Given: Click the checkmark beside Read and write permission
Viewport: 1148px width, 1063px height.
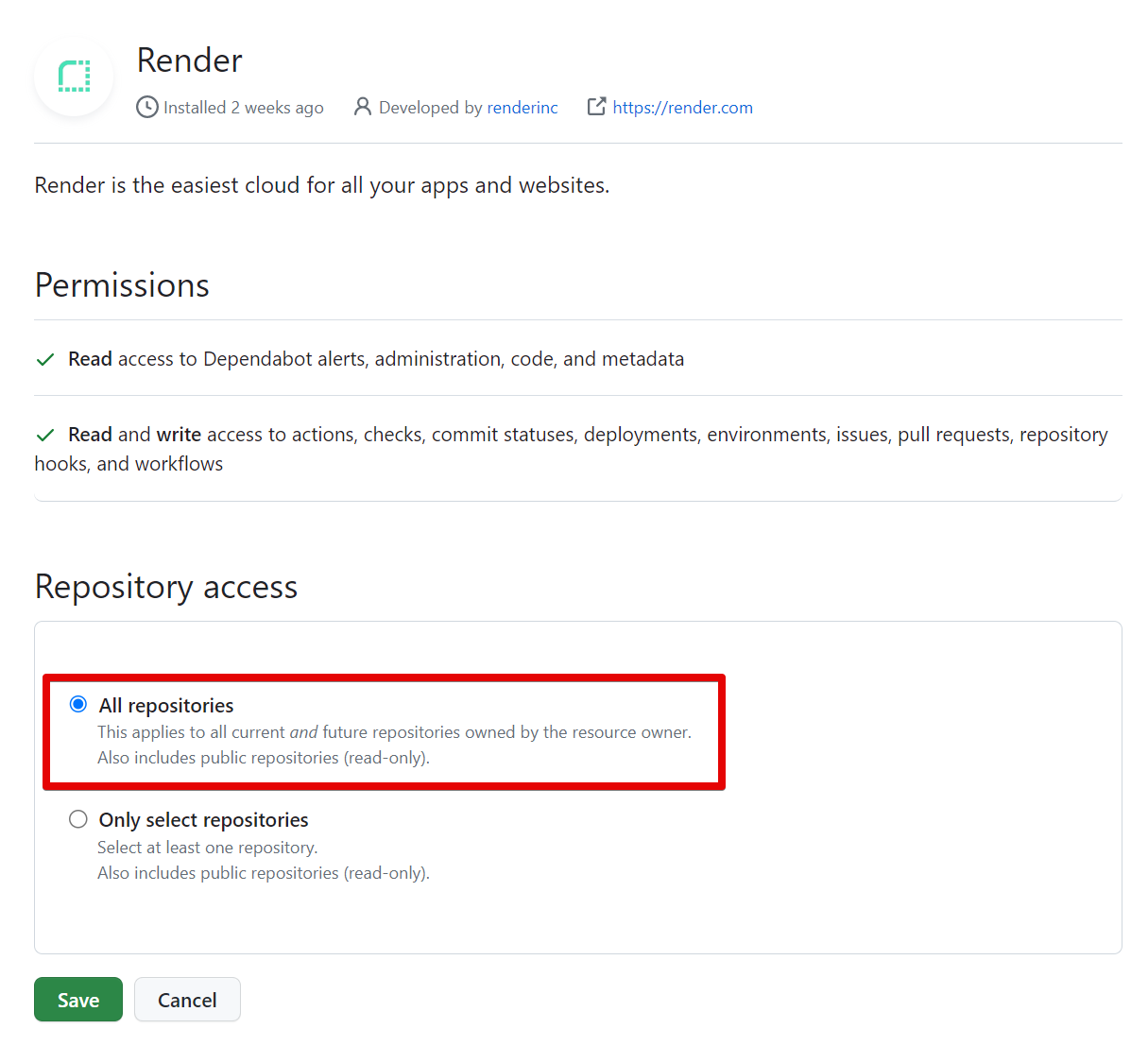Looking at the screenshot, I should pos(44,435).
